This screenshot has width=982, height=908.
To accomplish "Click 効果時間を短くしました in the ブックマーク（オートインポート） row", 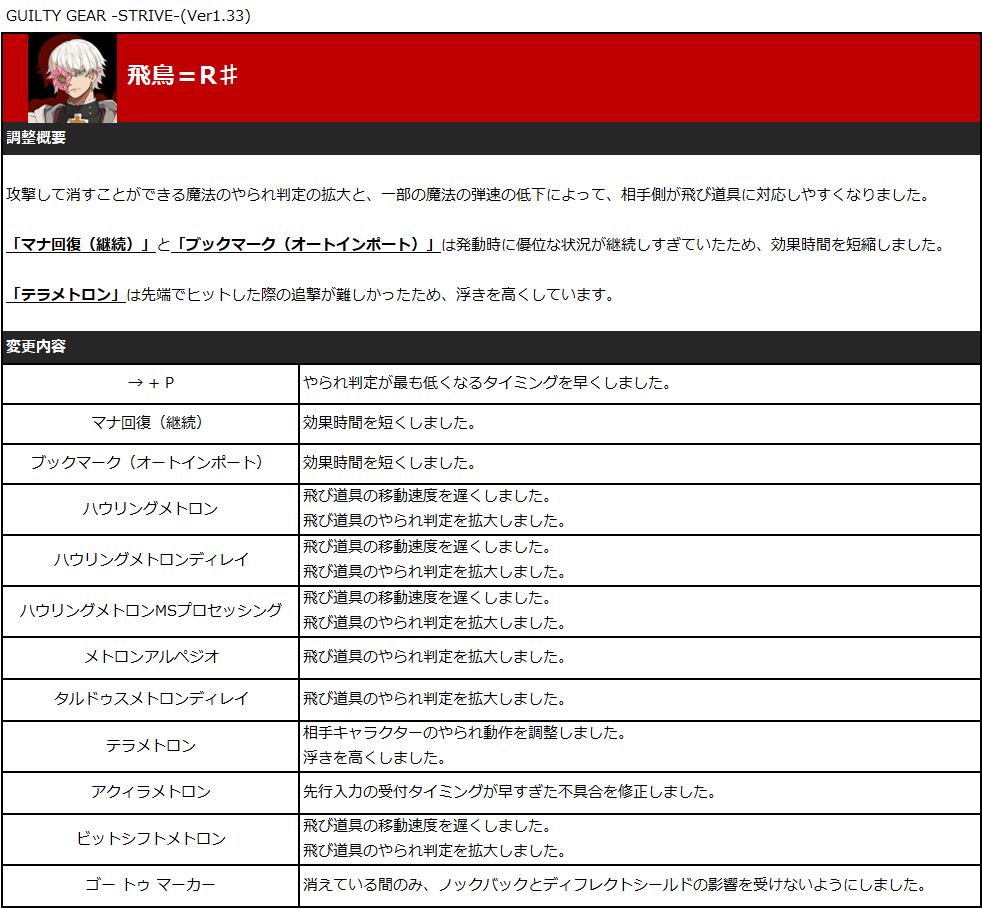I will point(390,463).
